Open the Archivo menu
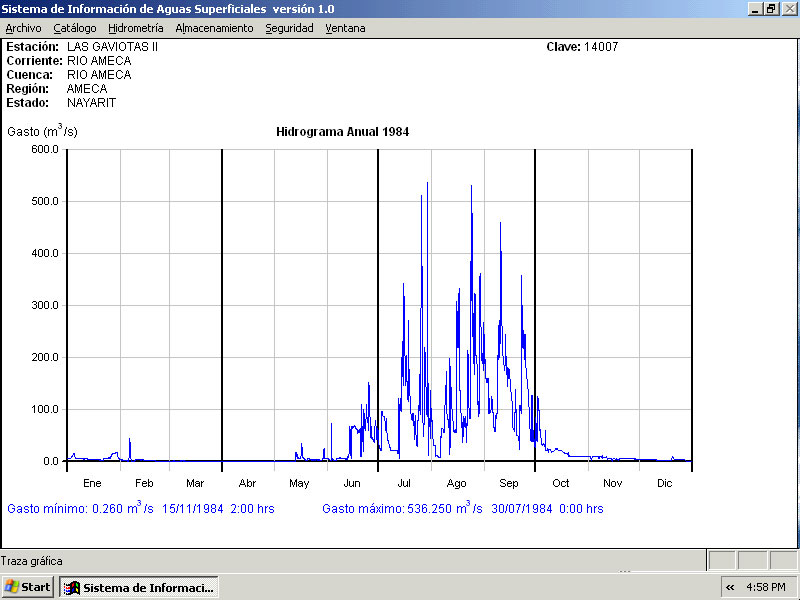800x600 pixels. pos(23,28)
